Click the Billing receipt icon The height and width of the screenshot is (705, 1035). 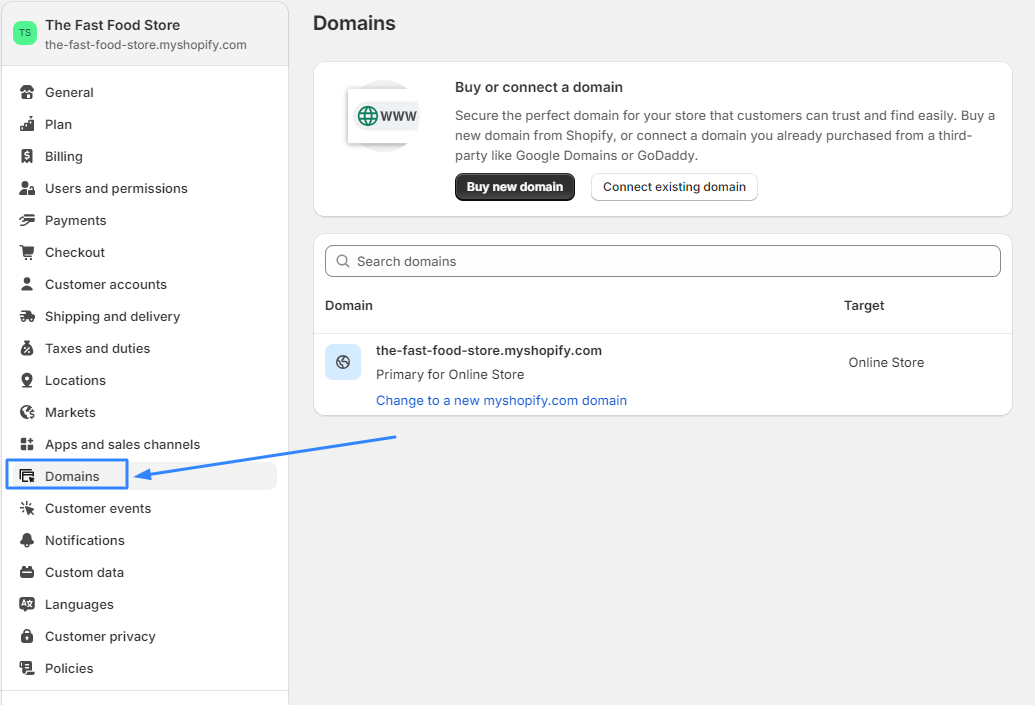27,156
